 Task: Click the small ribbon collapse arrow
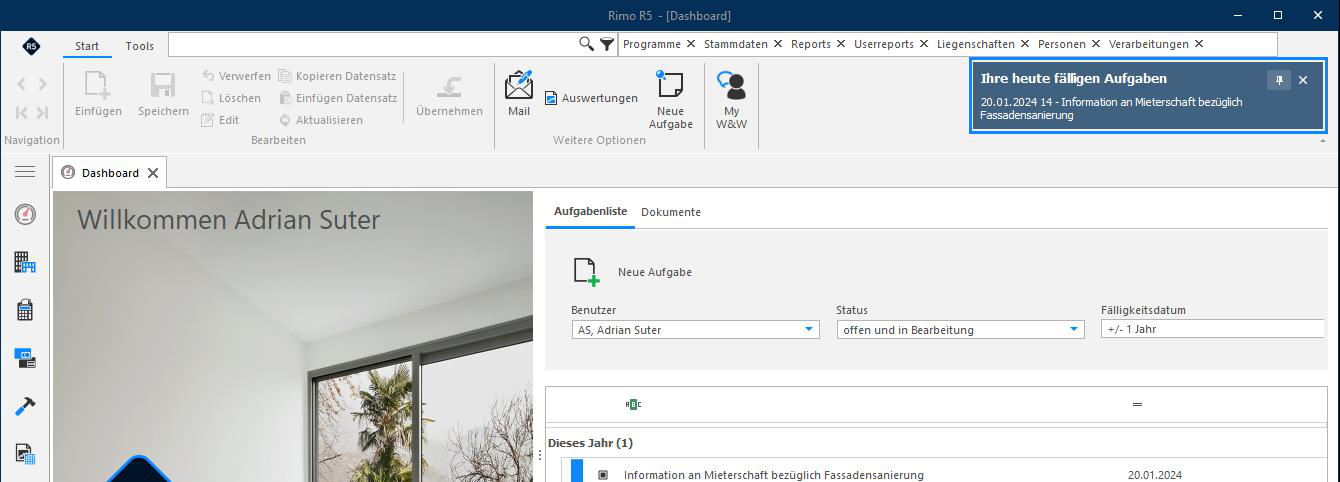click(x=1323, y=142)
